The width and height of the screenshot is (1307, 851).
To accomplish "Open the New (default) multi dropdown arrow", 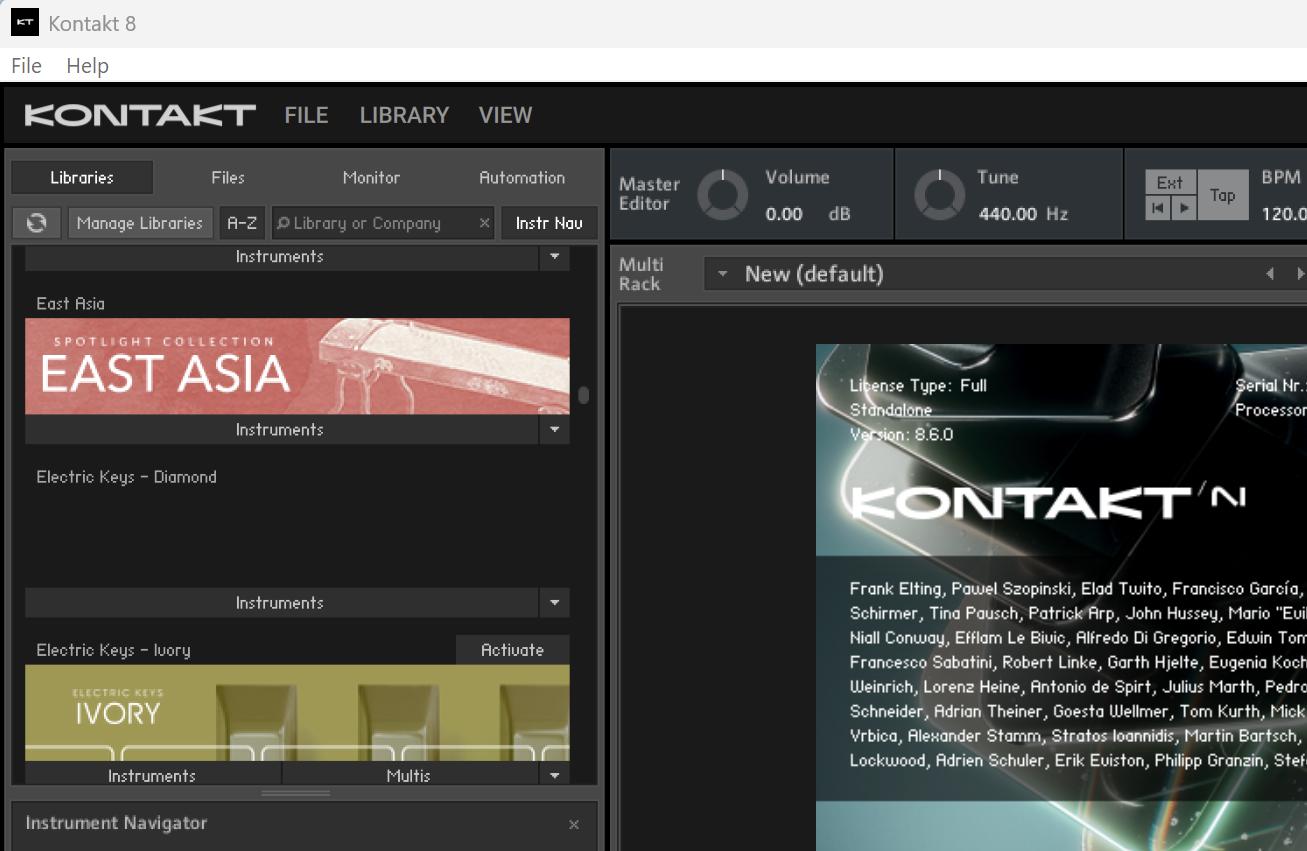I will tap(722, 274).
